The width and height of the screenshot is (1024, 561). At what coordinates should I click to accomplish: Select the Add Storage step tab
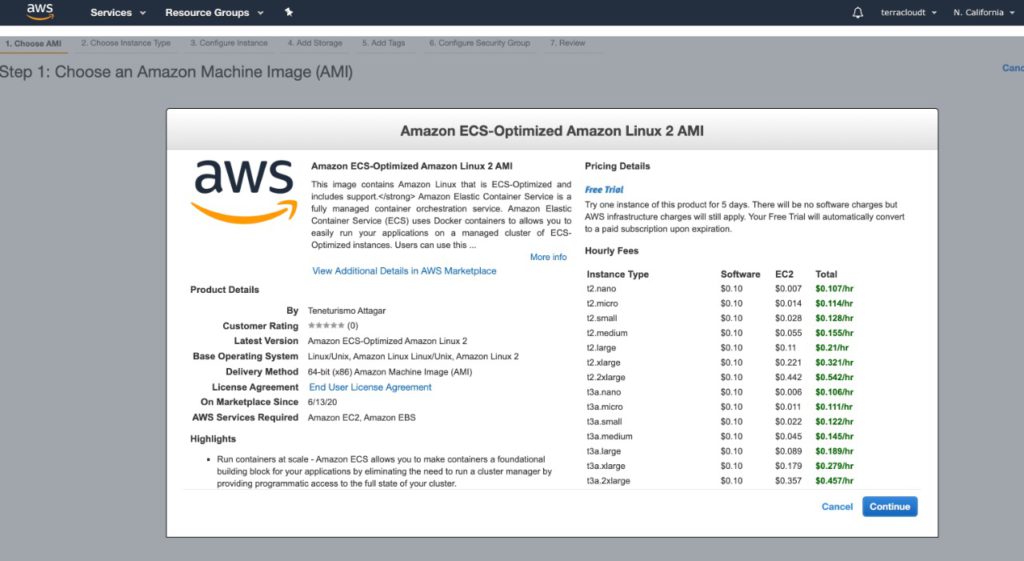tap(315, 44)
